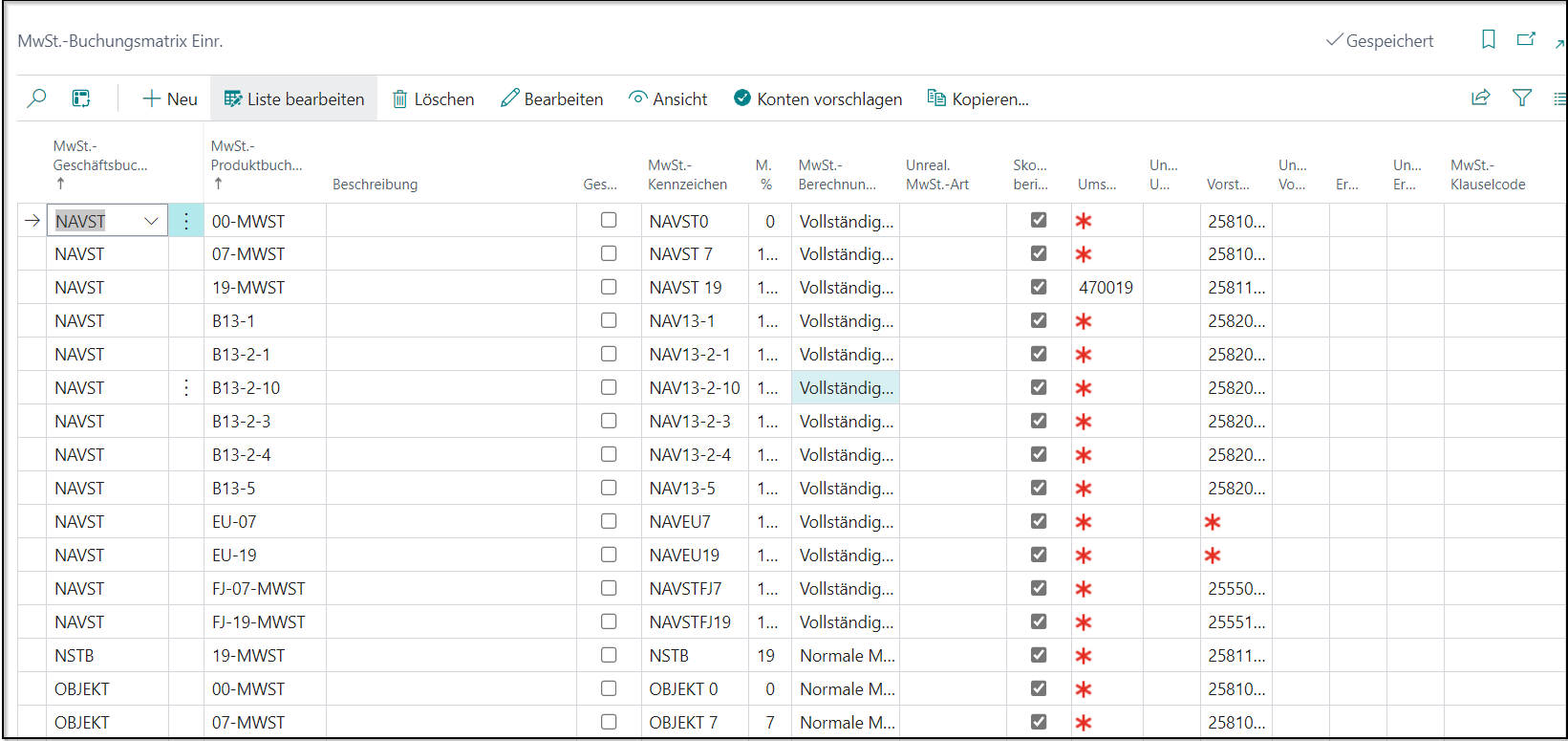Screen dimensions: 1568x741
Task: Select Liste bearbeiten mode
Action: click(294, 98)
